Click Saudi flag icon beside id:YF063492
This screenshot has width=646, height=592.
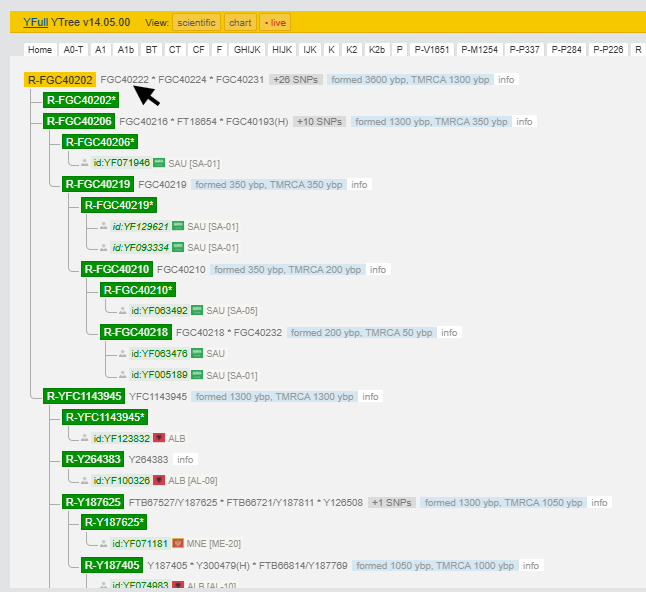pos(197,310)
